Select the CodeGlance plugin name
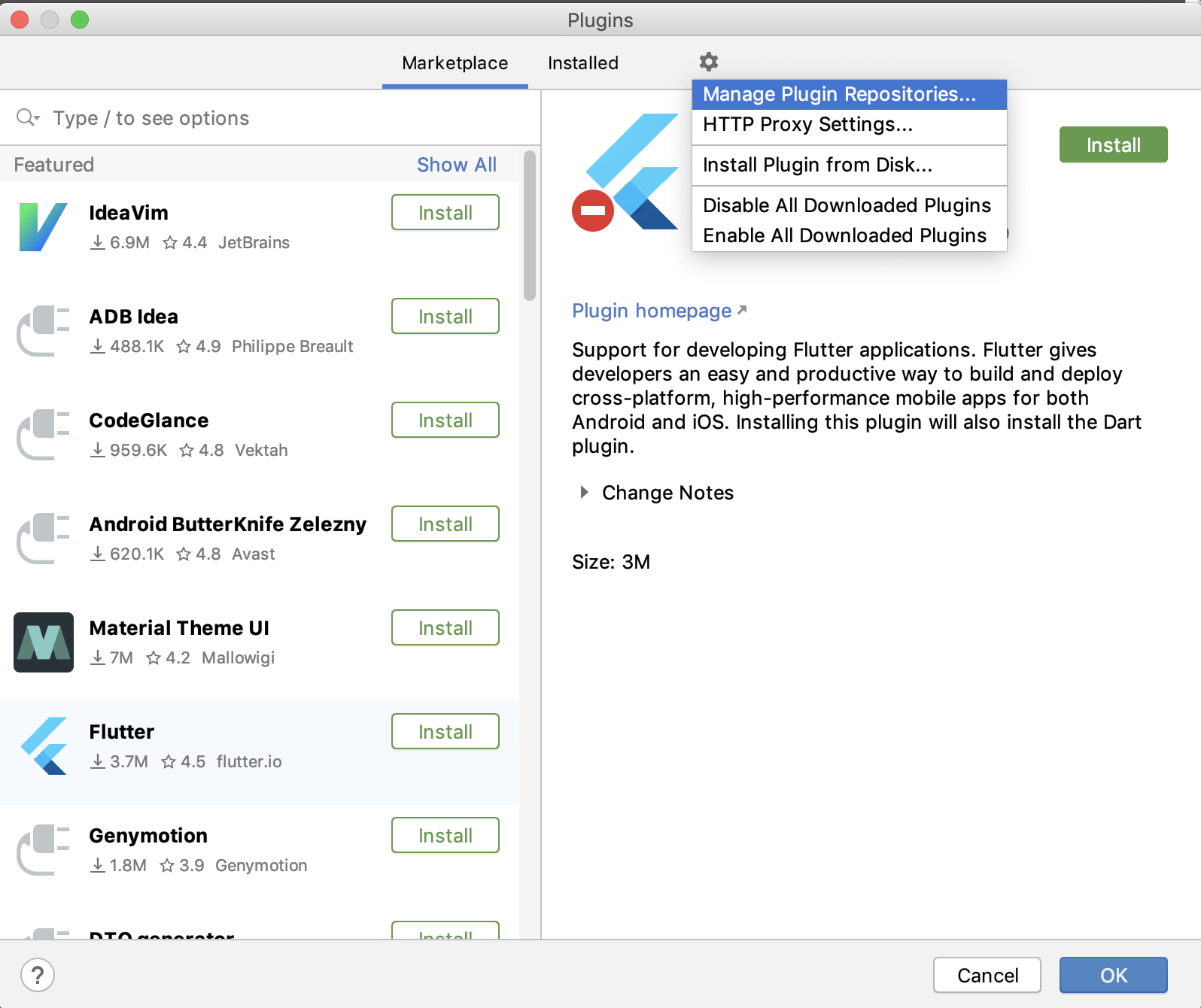 149,421
